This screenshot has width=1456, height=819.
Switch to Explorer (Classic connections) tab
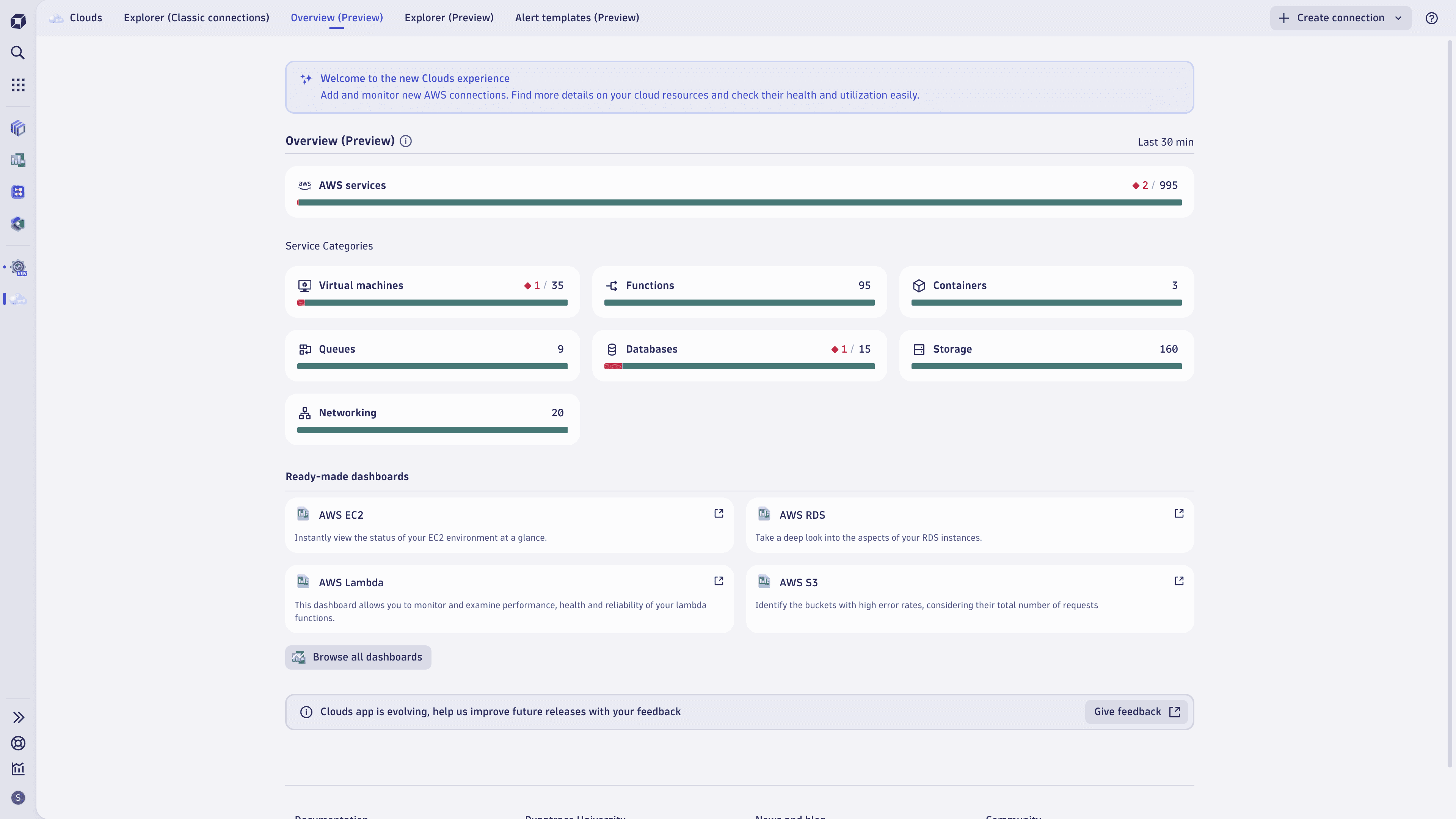(196, 18)
